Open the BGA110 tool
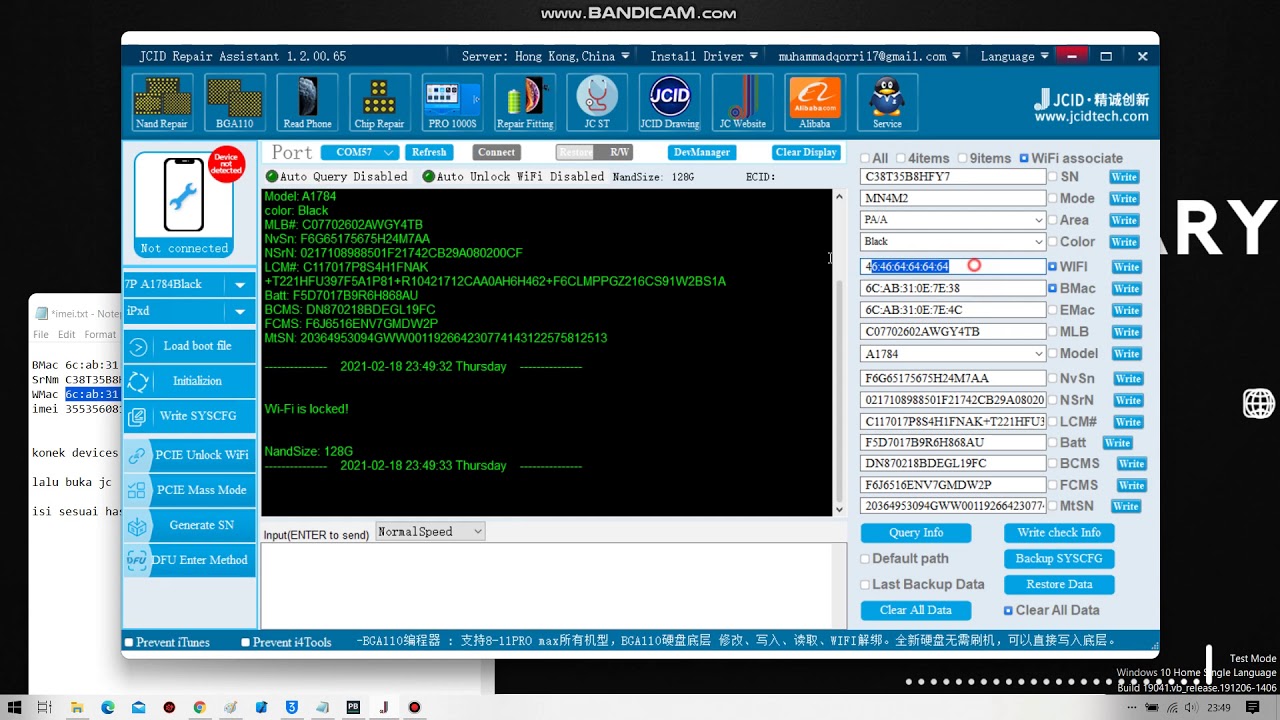Image resolution: width=1280 pixels, height=720 pixels. pyautogui.click(x=235, y=102)
